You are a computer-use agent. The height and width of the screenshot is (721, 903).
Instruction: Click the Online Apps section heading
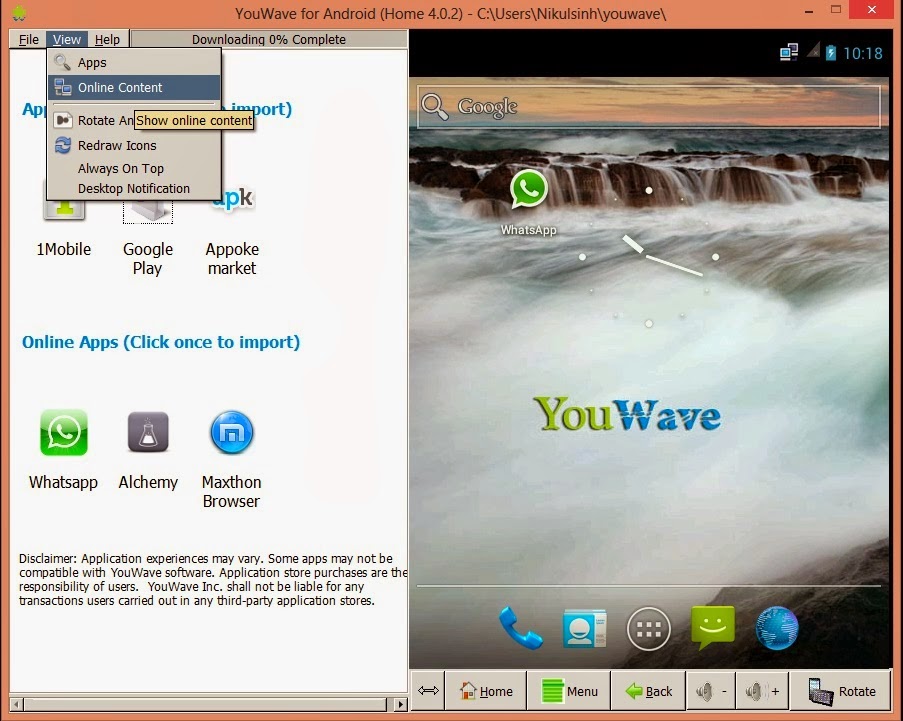161,342
